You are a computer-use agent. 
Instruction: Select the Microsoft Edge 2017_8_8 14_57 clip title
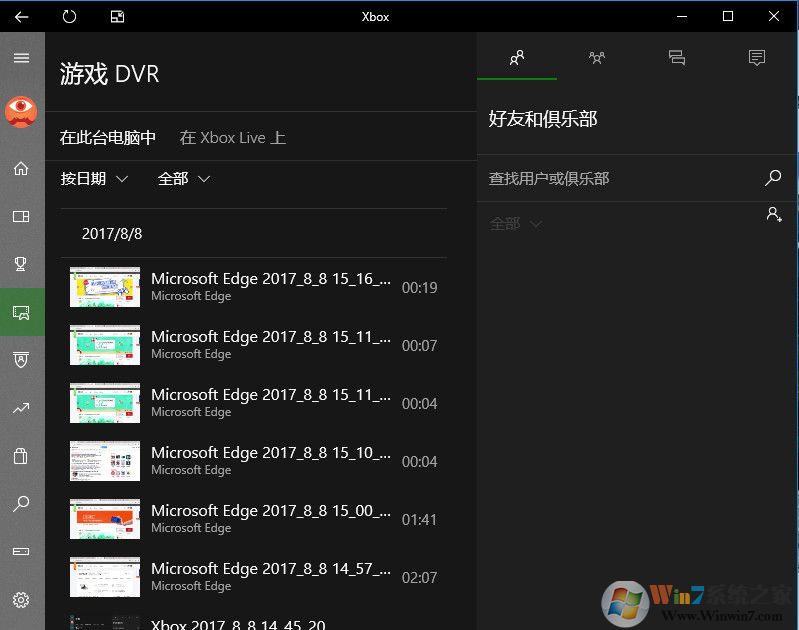(271, 569)
